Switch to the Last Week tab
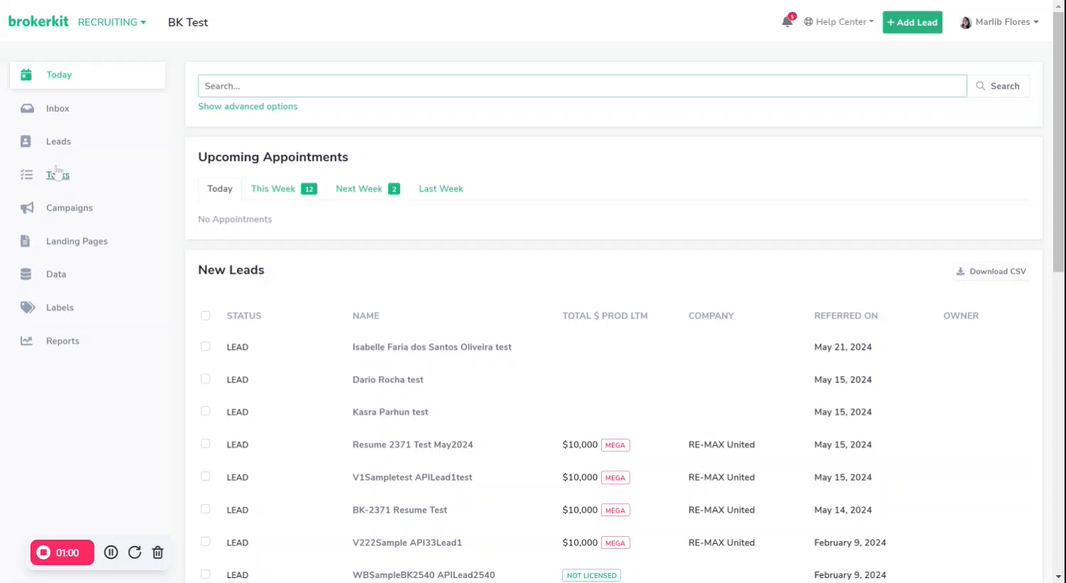This screenshot has height=583, width=1066. [x=441, y=189]
